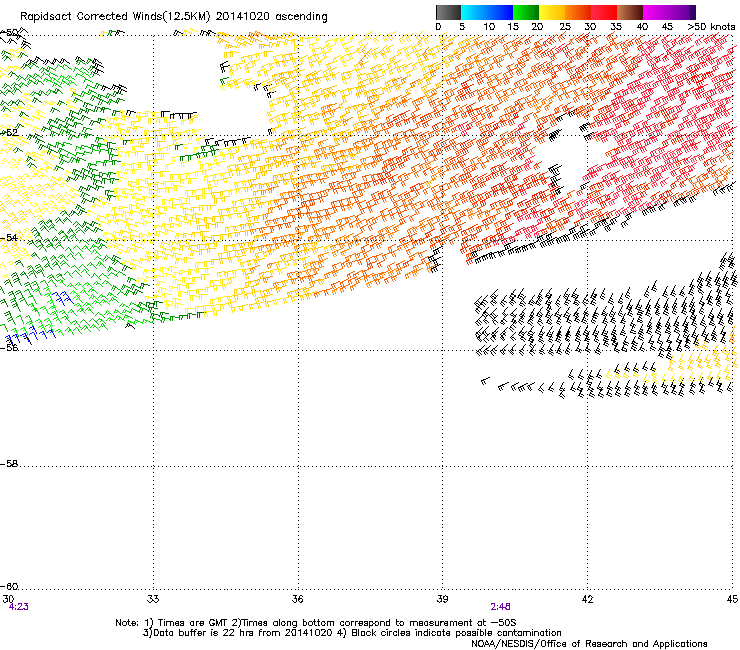Image resolution: width=740 pixels, height=650 pixels.
Task: Click the '25' value on the color scale
Action: (x=565, y=27)
